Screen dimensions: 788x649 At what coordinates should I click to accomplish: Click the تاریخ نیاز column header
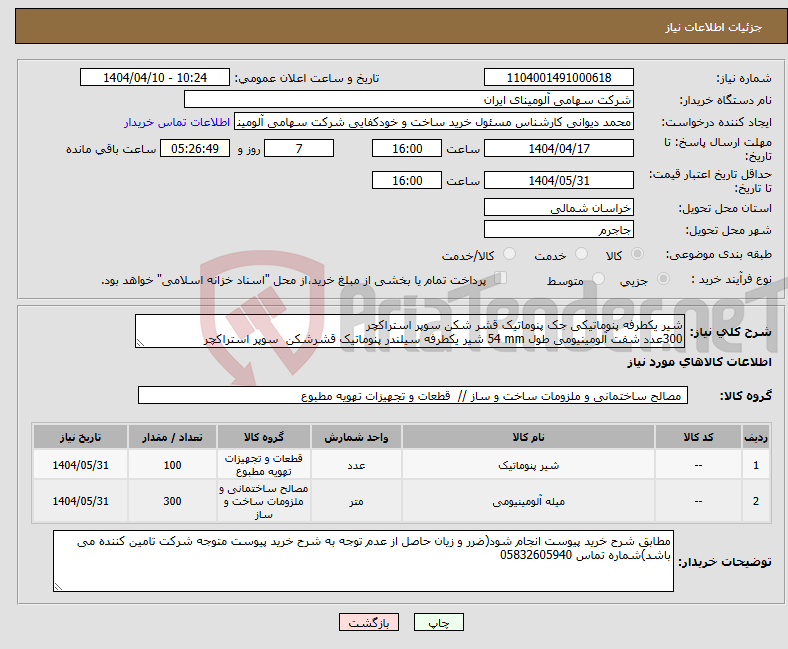(80, 436)
